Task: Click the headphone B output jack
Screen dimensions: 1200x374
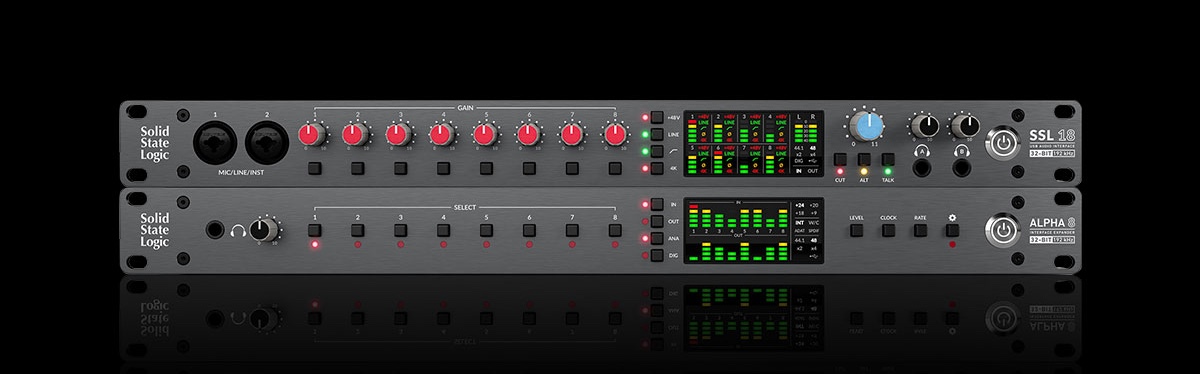Action: [962, 169]
